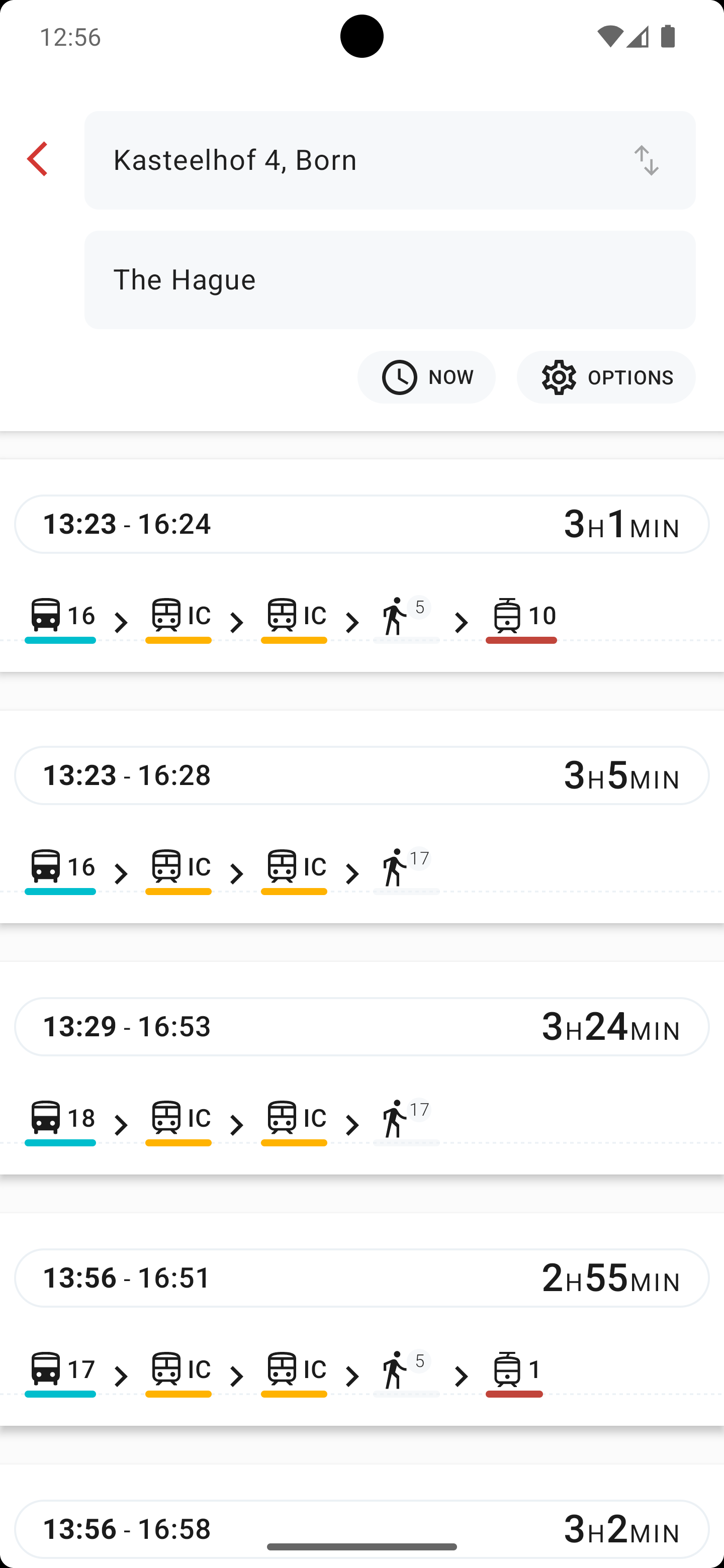Tap the red back arrow

37,159
